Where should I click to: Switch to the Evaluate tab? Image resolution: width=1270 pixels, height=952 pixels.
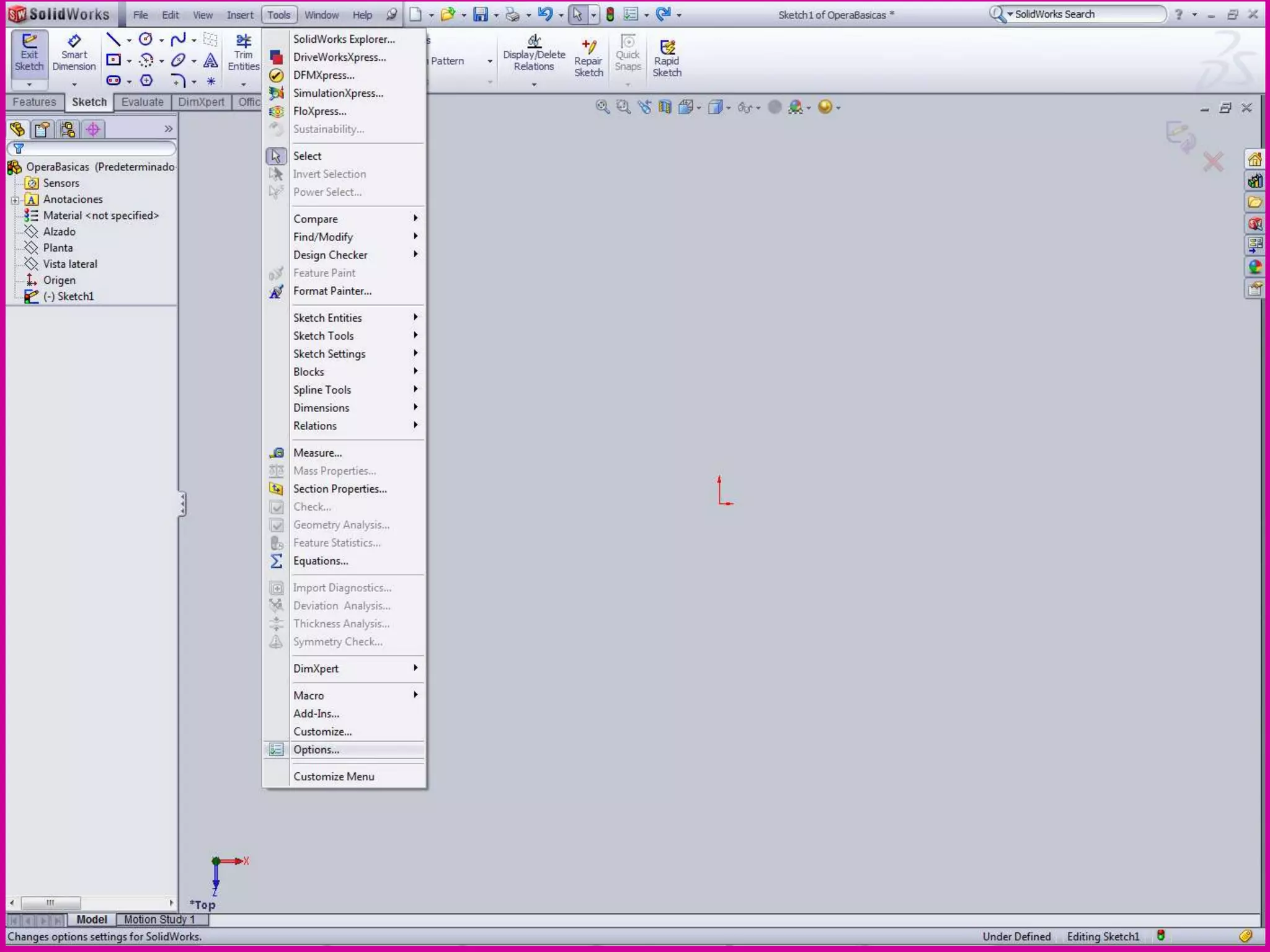142,102
